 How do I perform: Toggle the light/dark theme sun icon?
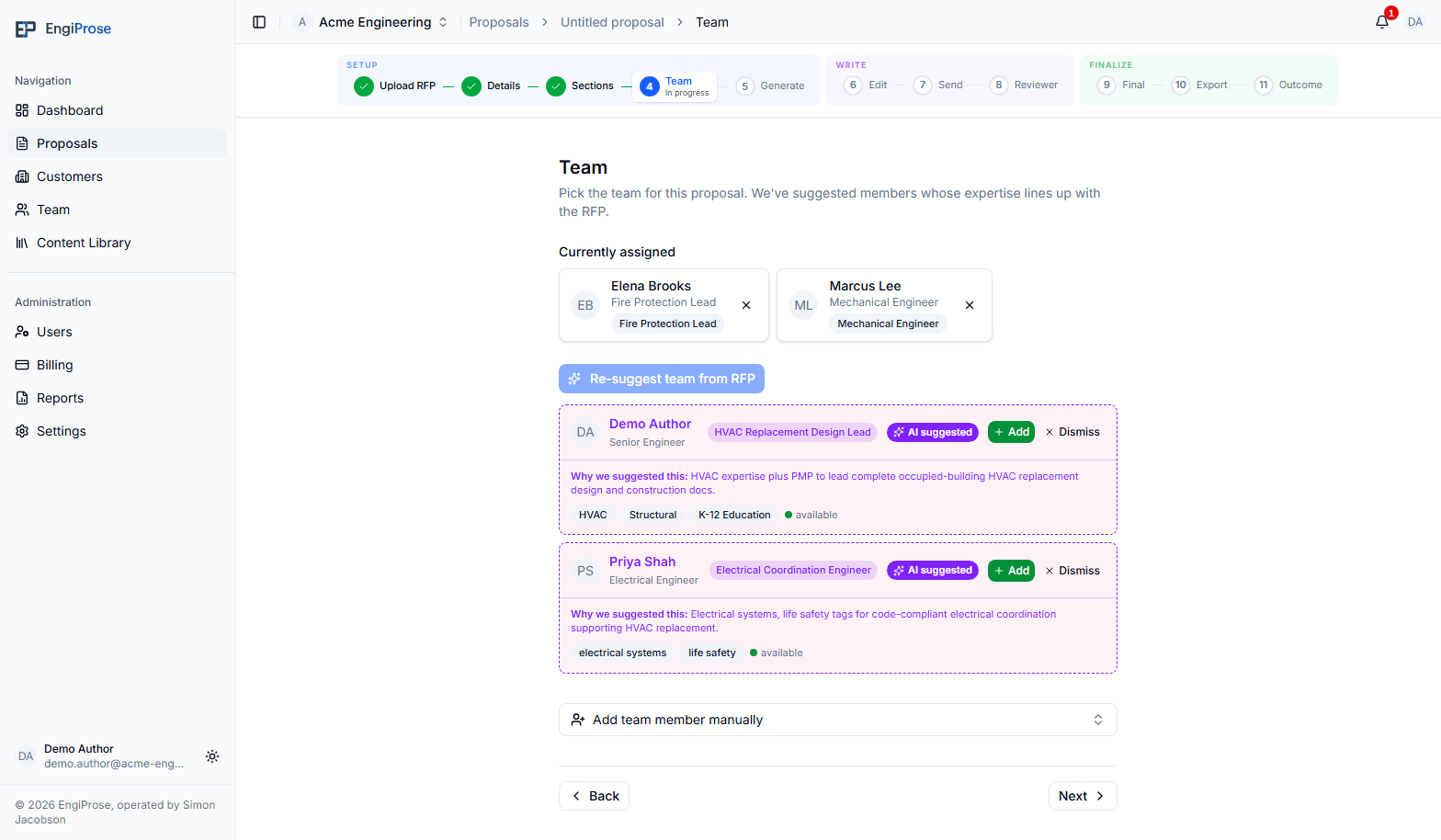212,756
